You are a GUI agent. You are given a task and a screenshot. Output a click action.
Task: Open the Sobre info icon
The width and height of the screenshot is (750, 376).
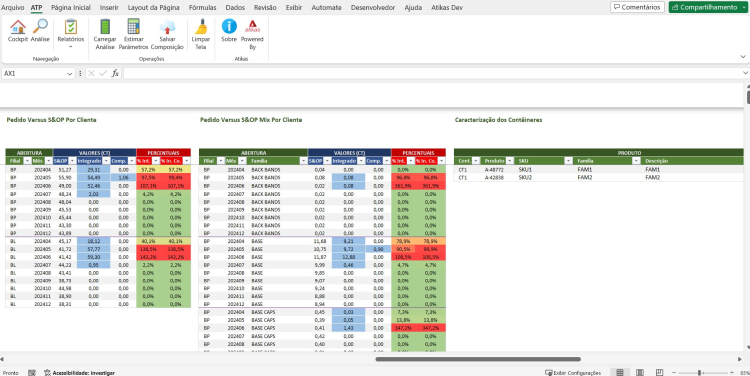(229, 26)
